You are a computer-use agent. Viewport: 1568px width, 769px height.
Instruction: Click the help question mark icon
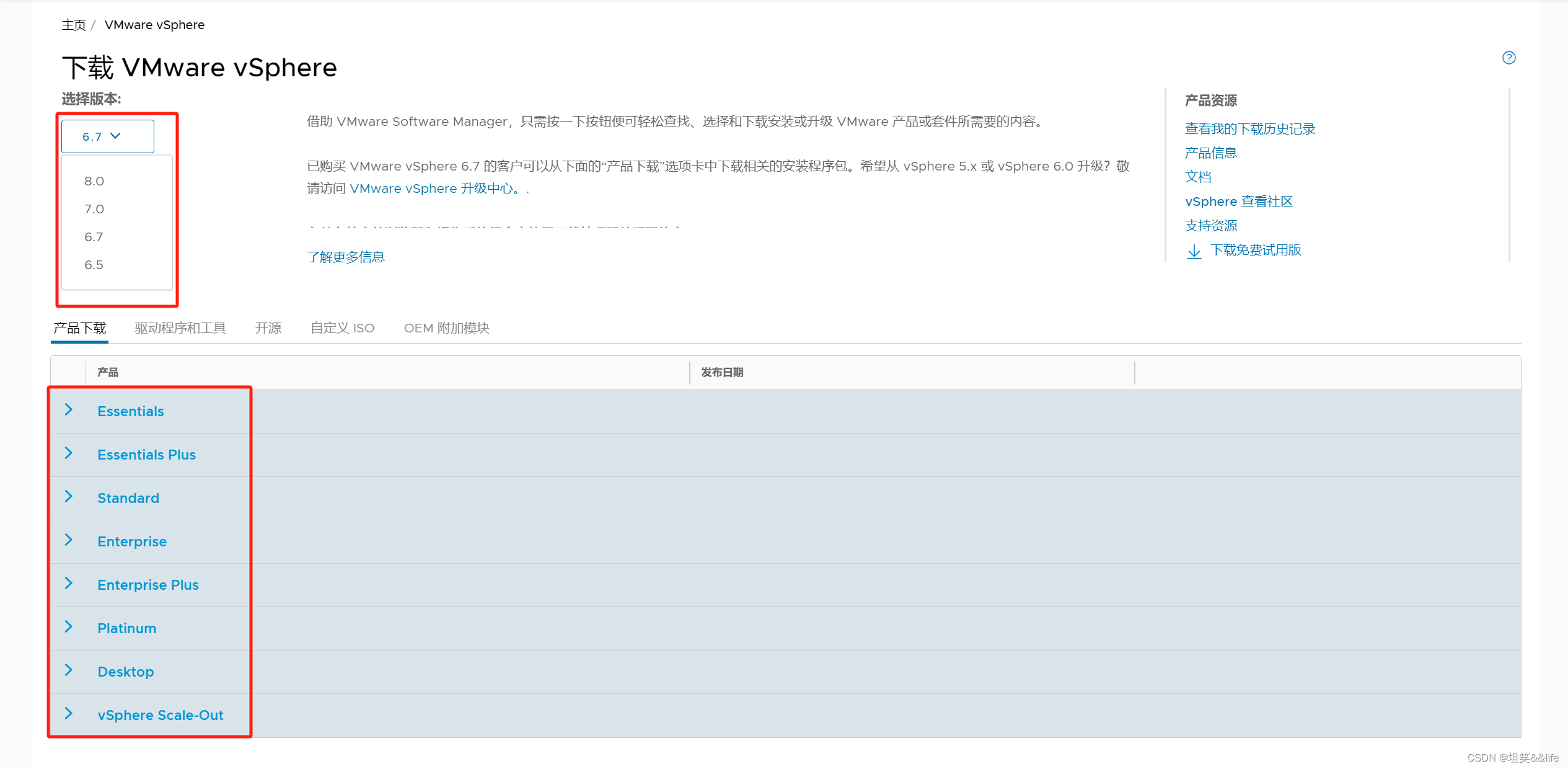coord(1509,58)
